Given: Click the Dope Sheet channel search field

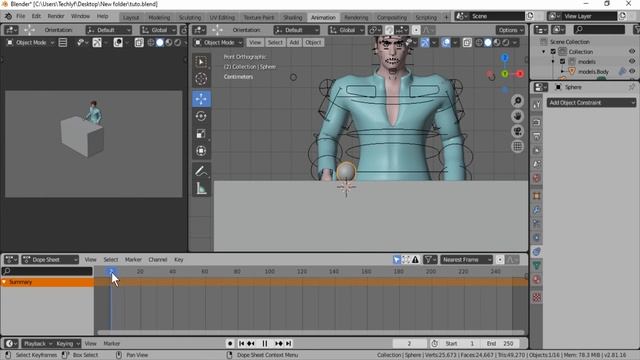Looking at the screenshot, I should pyautogui.click(x=47, y=271).
